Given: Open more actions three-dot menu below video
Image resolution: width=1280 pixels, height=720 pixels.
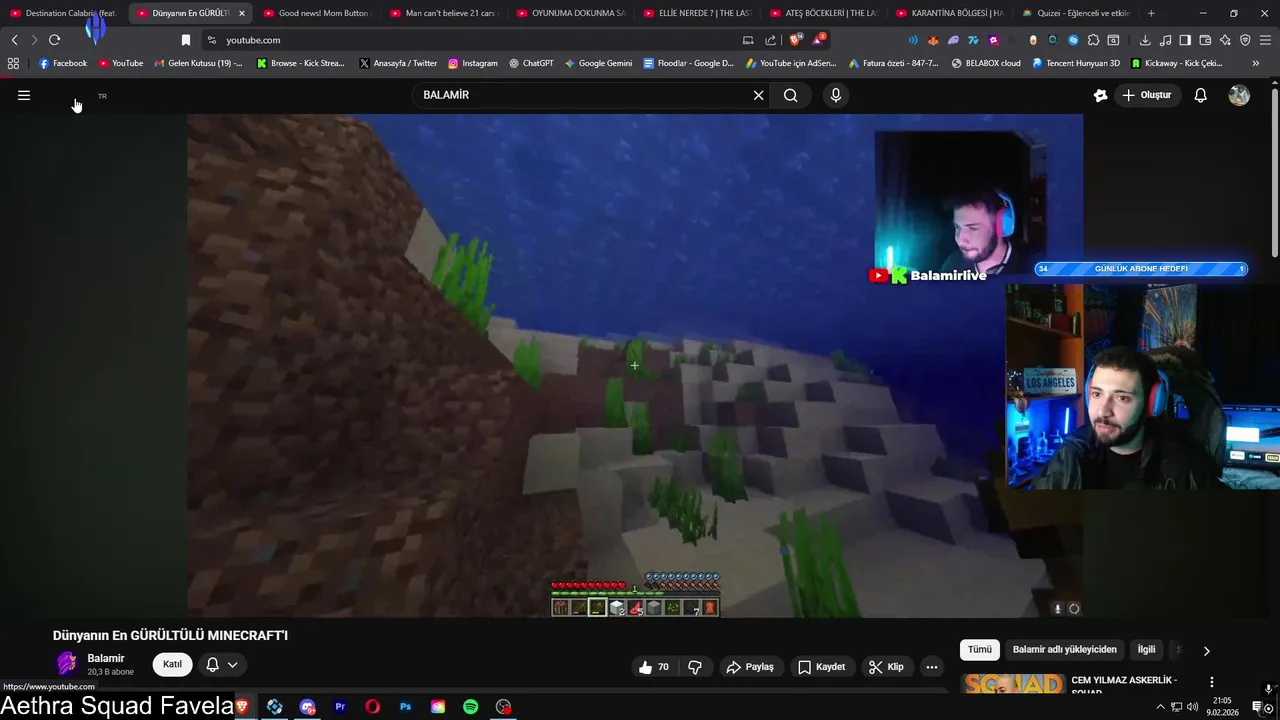Looking at the screenshot, I should pos(932,667).
